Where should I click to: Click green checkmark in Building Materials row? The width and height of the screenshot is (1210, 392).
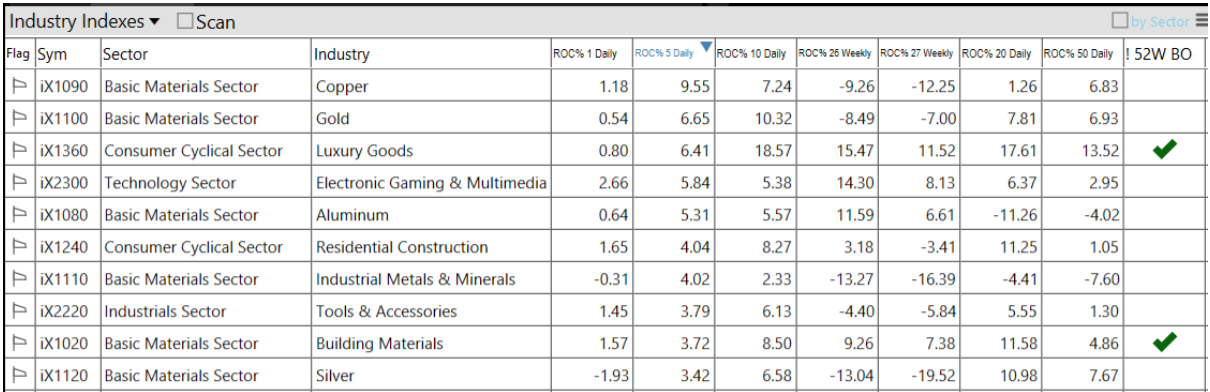click(x=1164, y=343)
